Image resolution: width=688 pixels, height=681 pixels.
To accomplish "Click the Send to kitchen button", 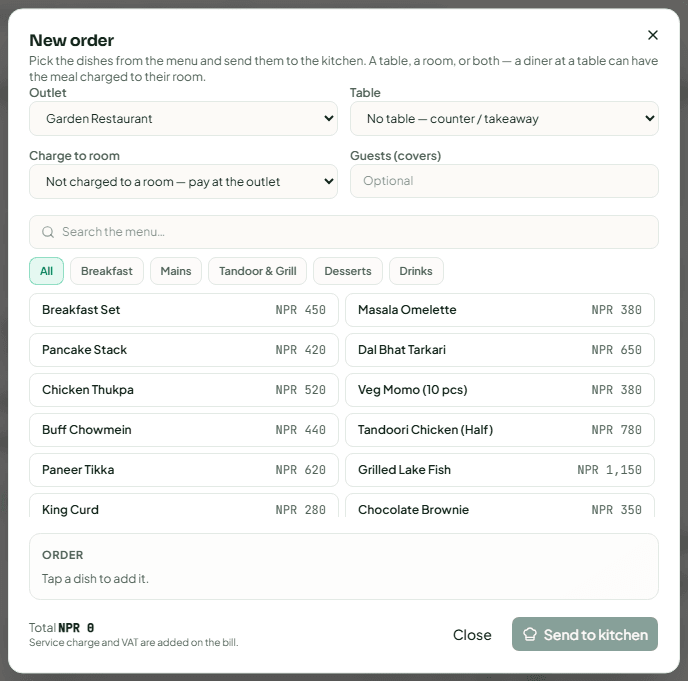I will [x=584, y=634].
